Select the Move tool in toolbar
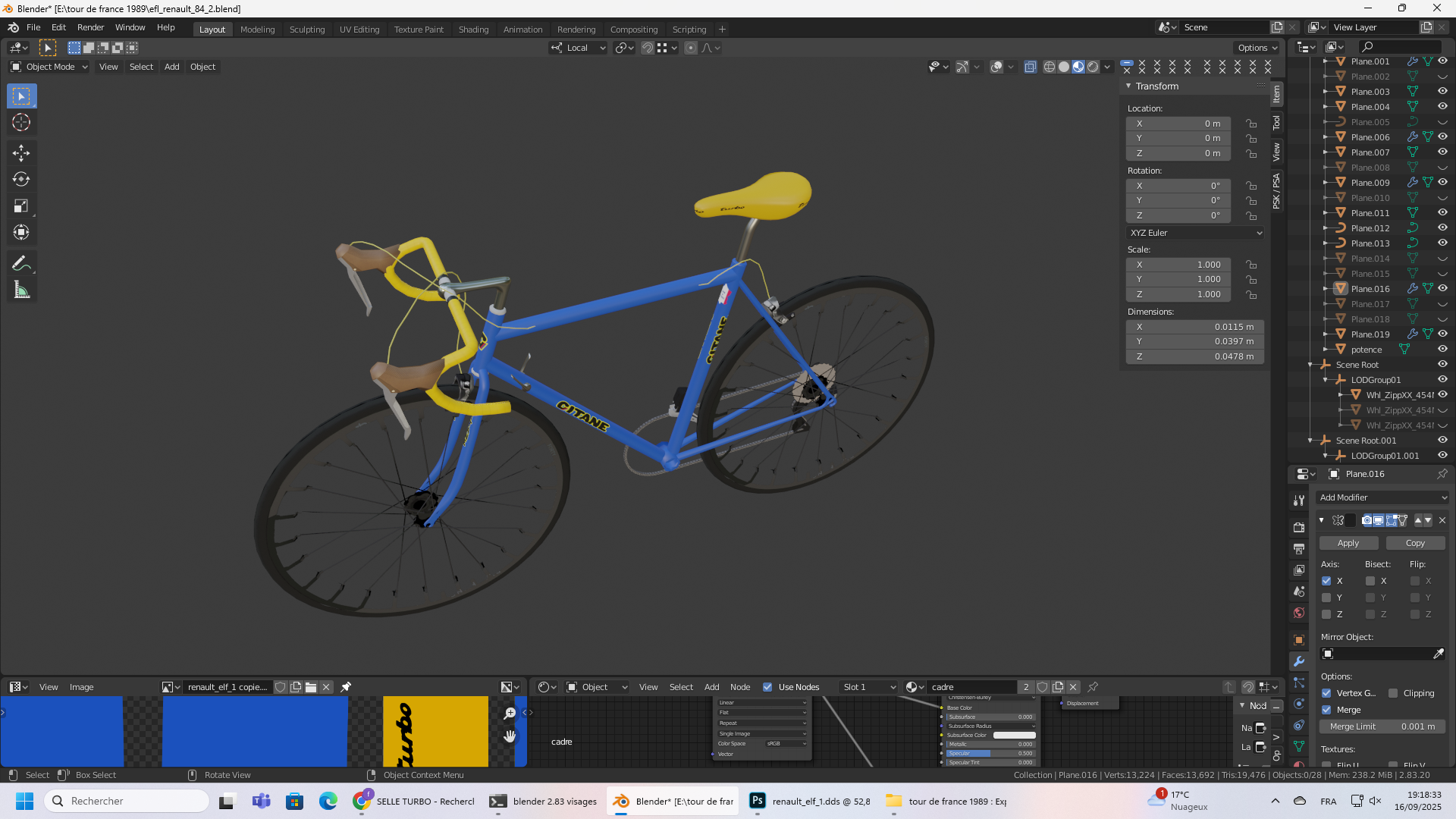 (21, 153)
